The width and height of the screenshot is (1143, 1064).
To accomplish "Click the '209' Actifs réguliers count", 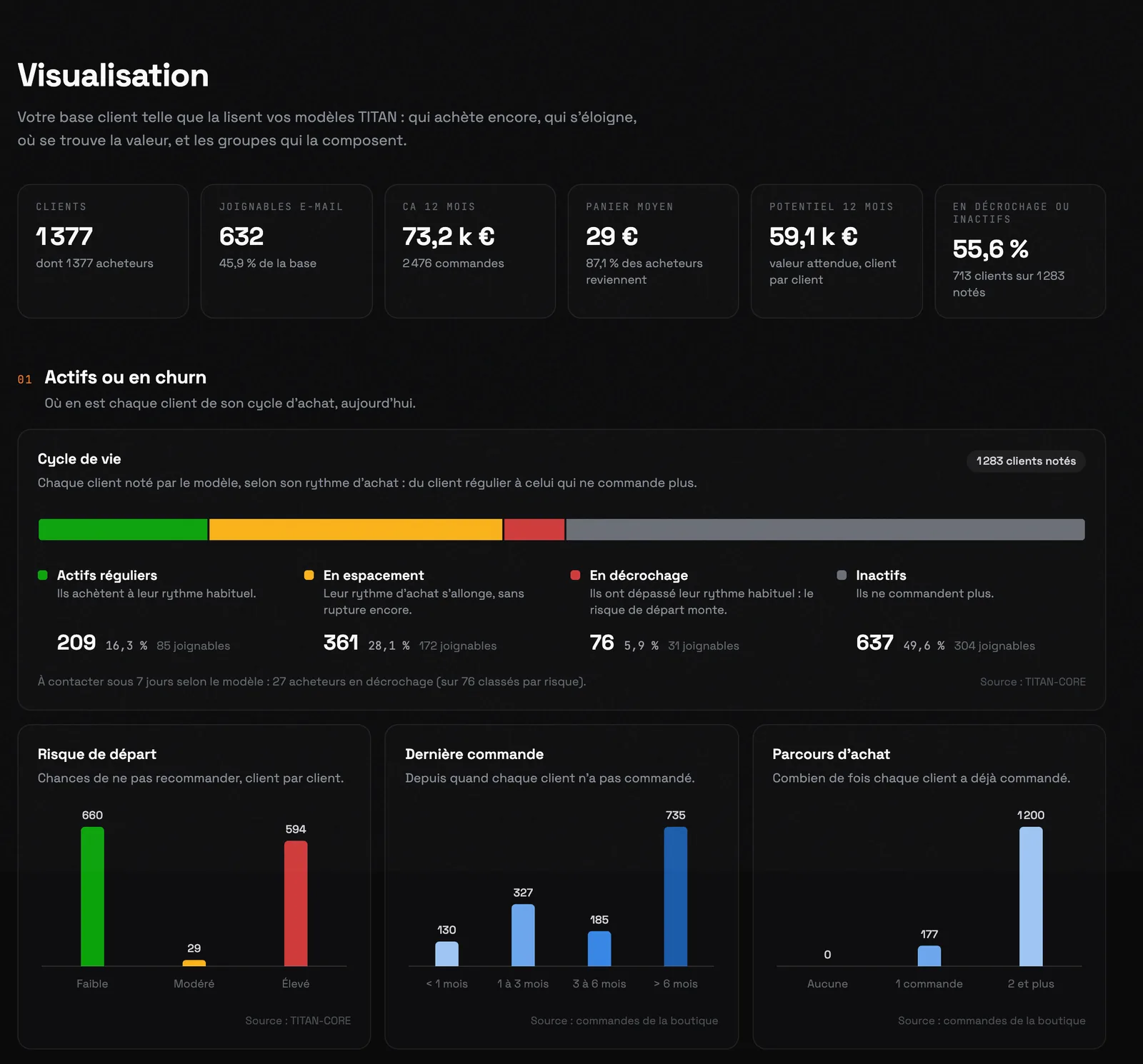I will (76, 643).
